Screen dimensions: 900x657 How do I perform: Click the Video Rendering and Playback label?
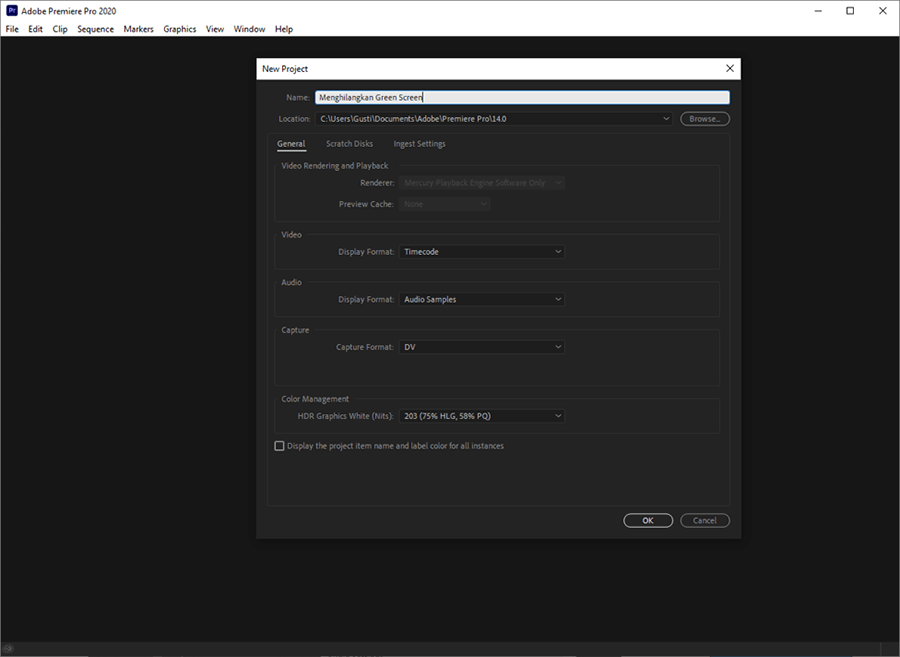tap(335, 166)
